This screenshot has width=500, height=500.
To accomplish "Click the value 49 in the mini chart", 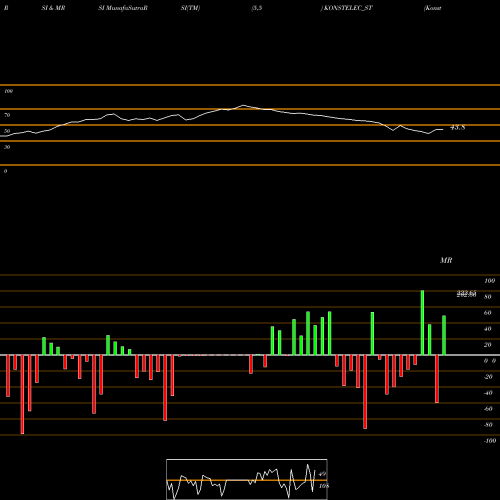I will pos(322,474).
